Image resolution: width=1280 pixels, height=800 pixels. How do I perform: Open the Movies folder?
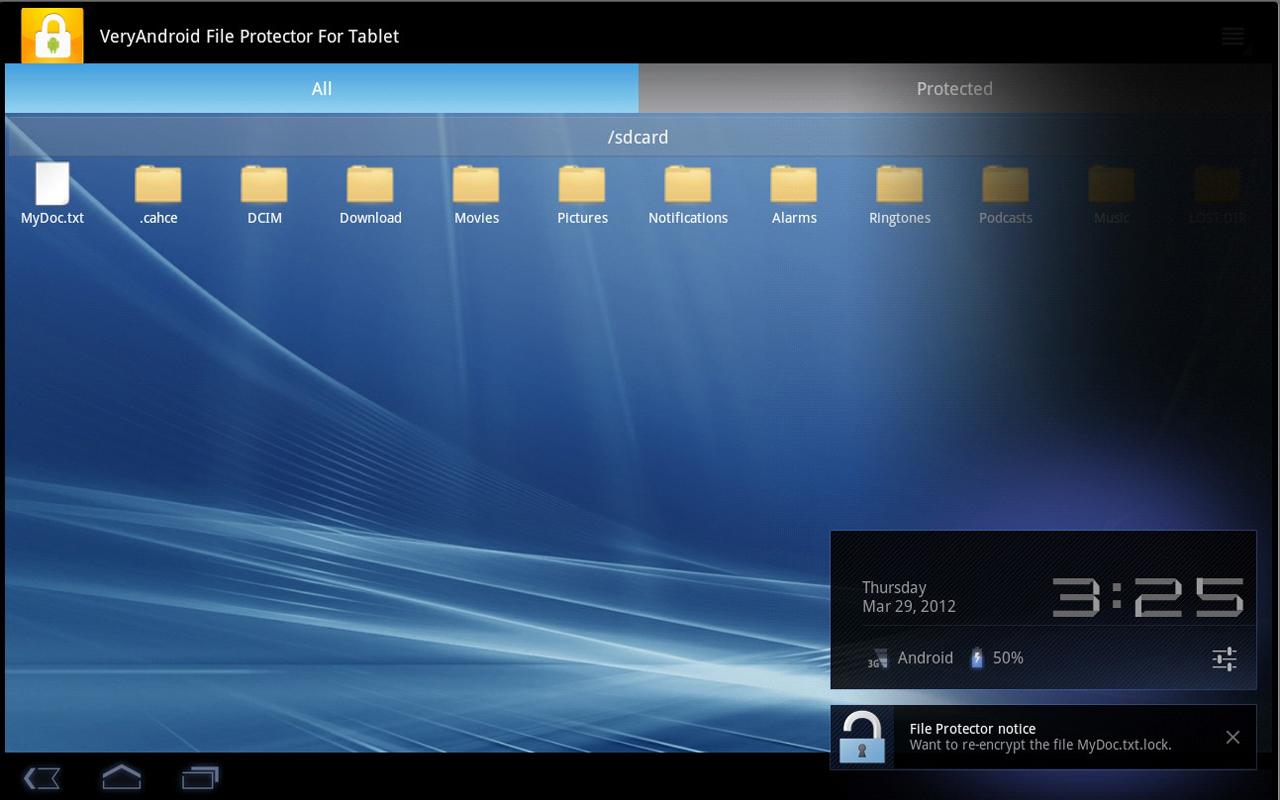476,186
